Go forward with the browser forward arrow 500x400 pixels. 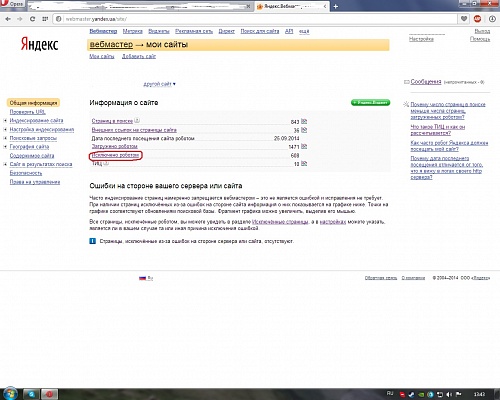(20, 19)
